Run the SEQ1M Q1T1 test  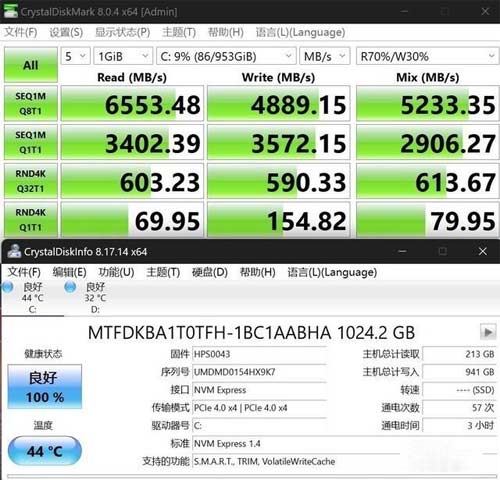pos(31,142)
